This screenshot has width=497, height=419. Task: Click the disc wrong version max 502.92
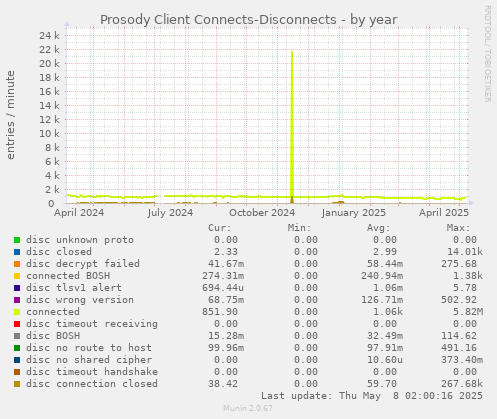(459, 300)
